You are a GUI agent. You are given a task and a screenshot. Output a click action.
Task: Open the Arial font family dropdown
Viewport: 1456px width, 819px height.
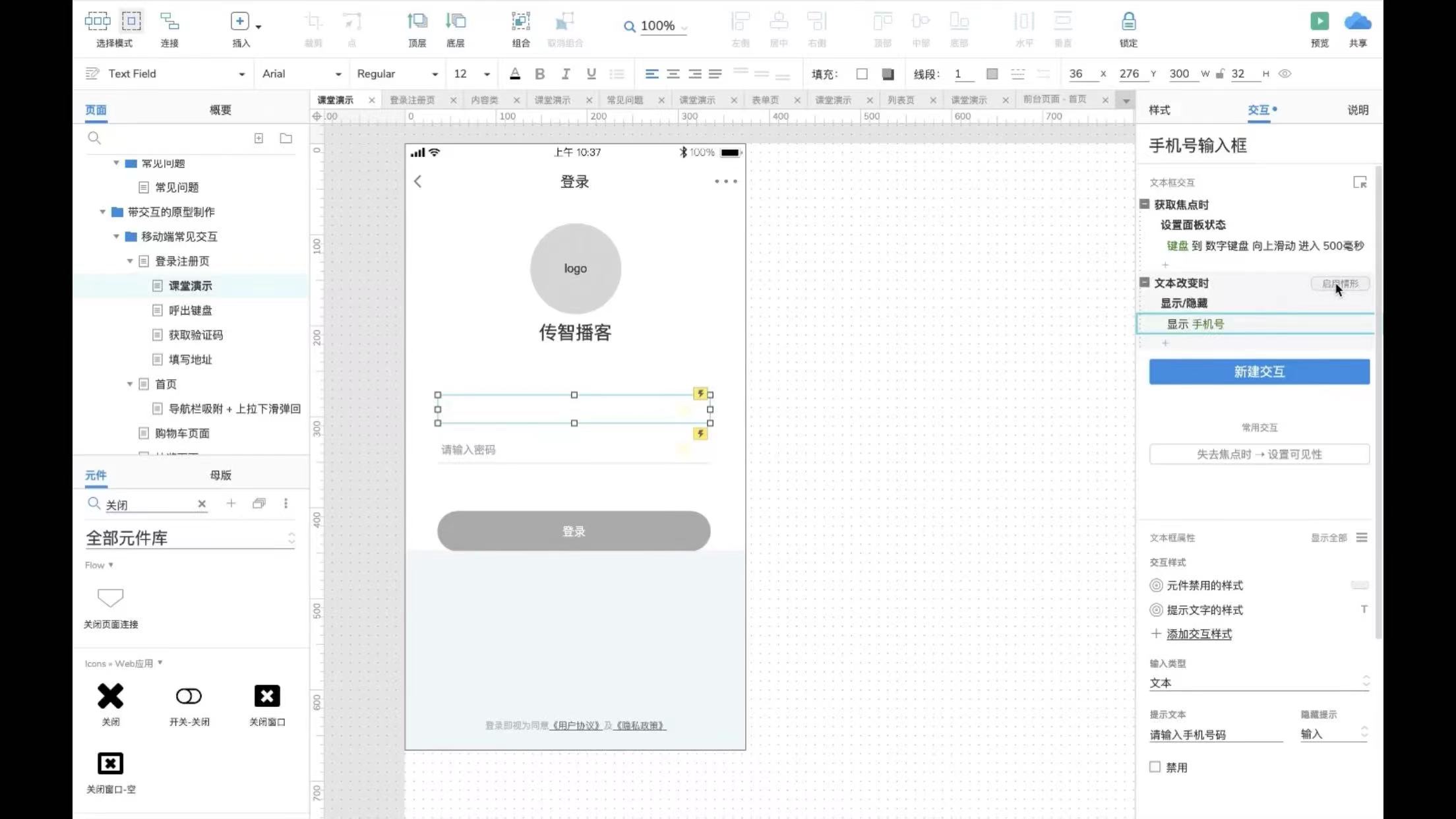(x=301, y=74)
